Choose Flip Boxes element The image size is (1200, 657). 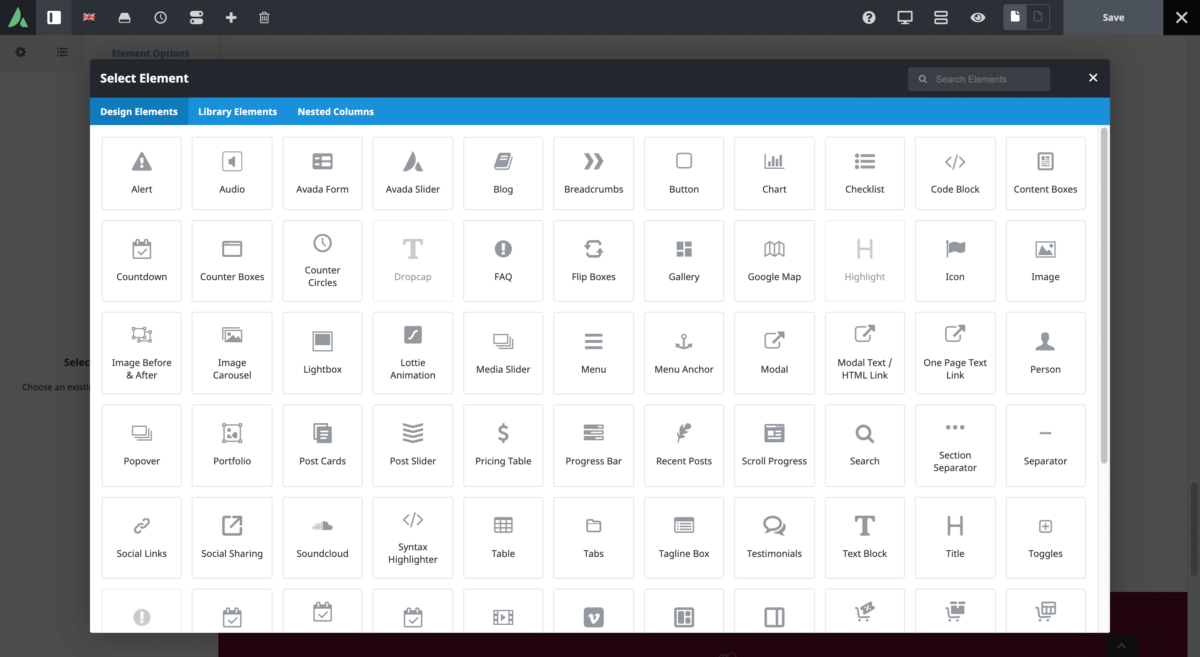593,261
